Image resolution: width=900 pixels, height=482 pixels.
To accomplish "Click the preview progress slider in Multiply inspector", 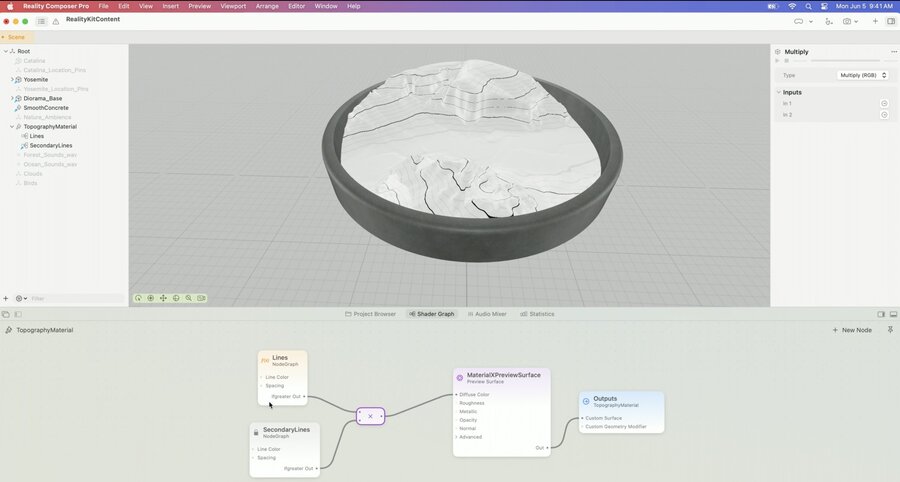I will 845,60.
